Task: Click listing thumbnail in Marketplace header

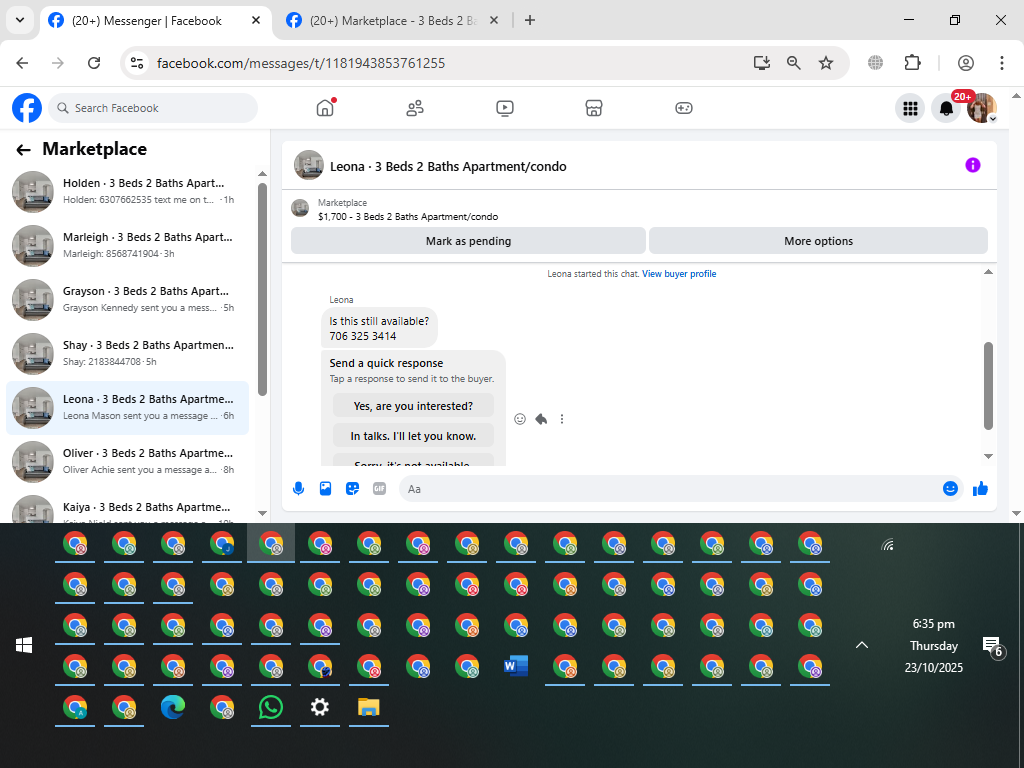Action: (300, 208)
